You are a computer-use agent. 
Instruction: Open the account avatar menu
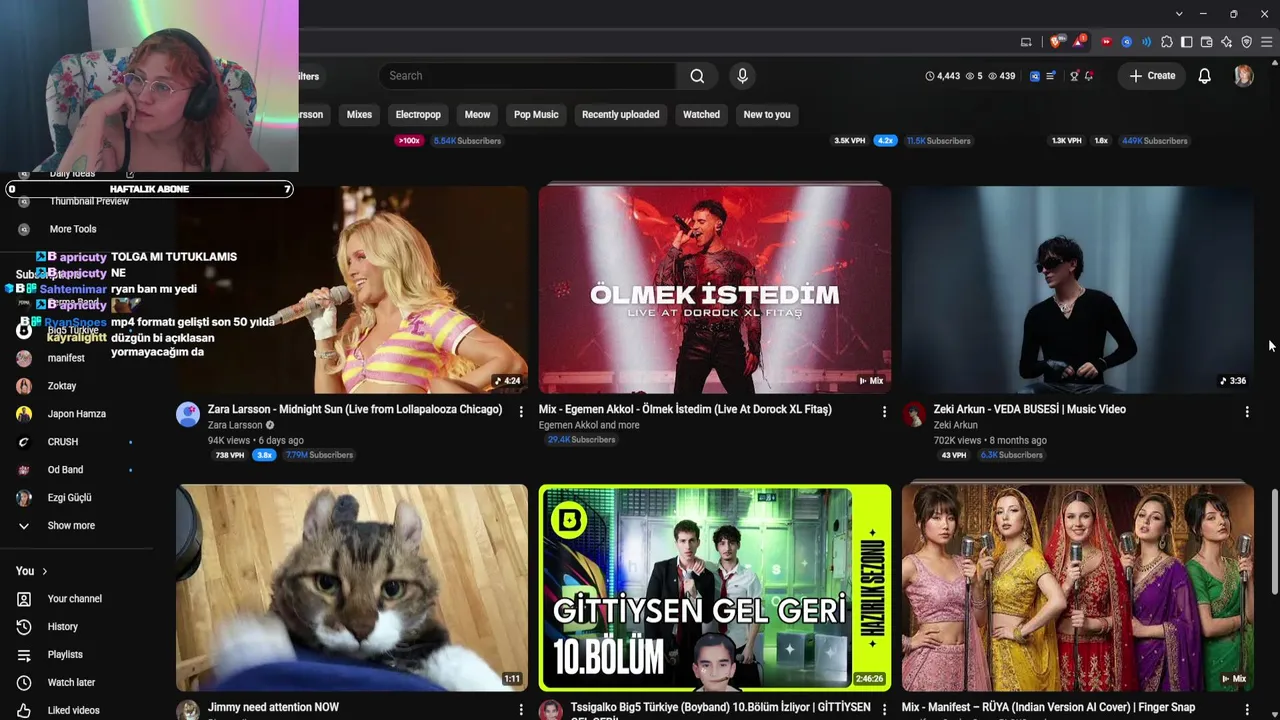tap(1244, 76)
